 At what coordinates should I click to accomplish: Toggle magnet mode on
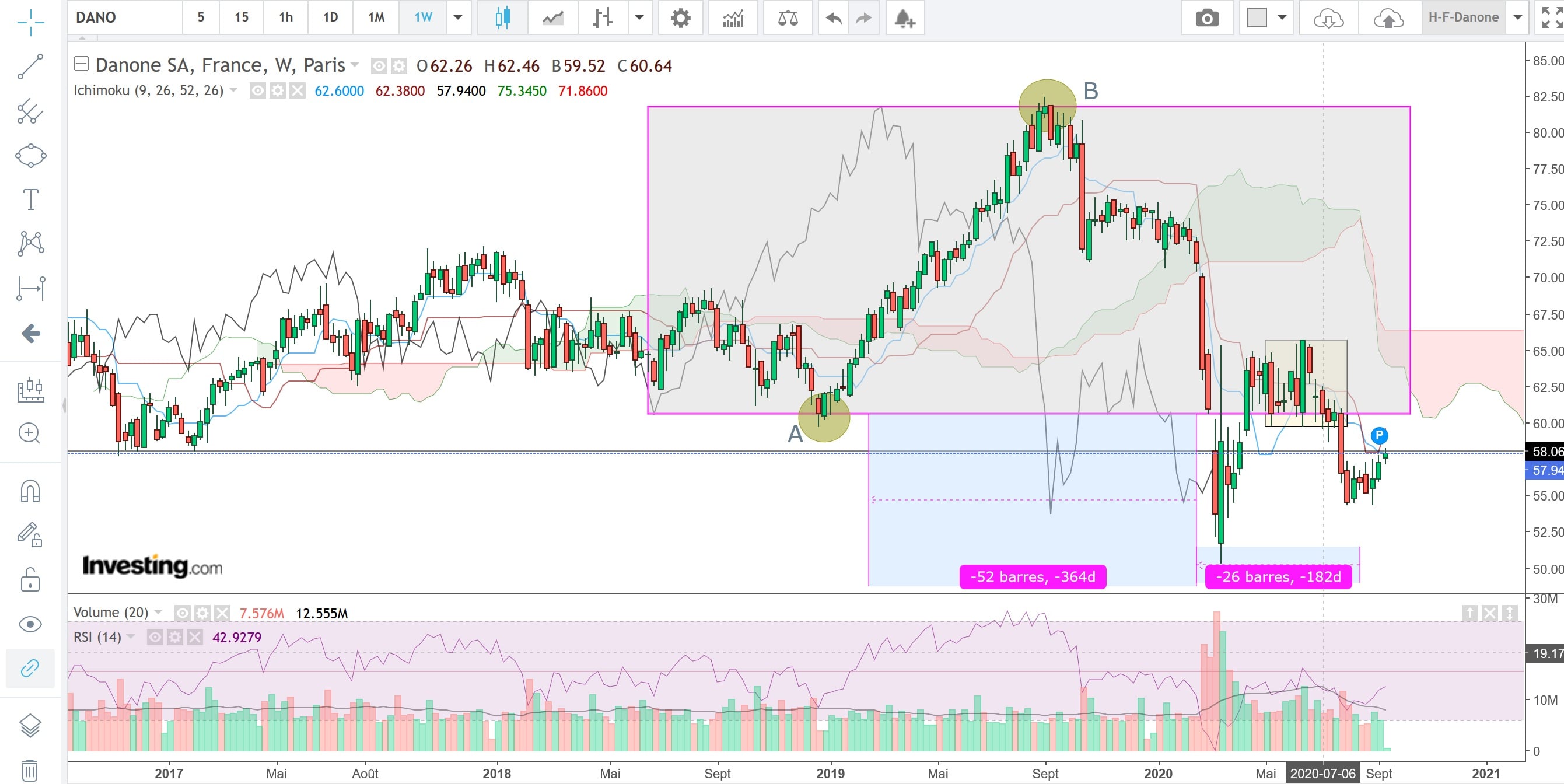[30, 490]
